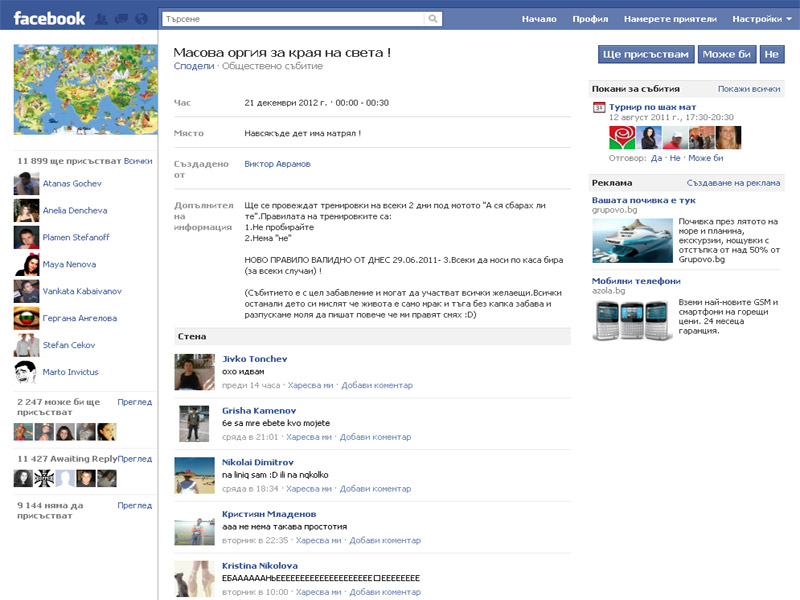Screen dimensions: 800x600
Task: Open notifications globe icon
Action: 141,18
